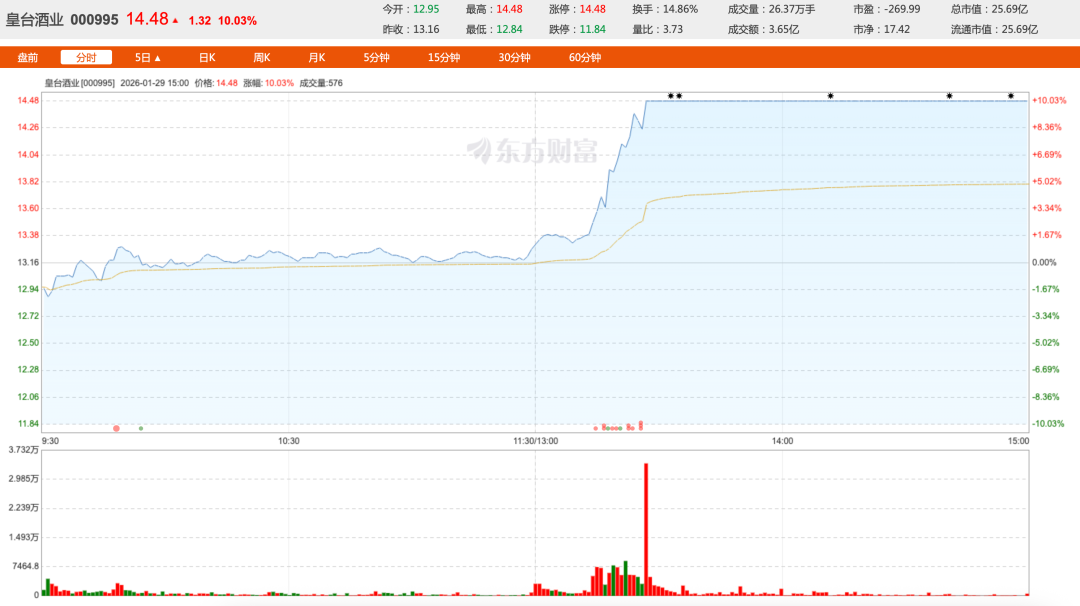Image resolution: width=1080 pixels, height=606 pixels.
Task: Click the +10.03% right axis label
Action: [x=1049, y=101]
